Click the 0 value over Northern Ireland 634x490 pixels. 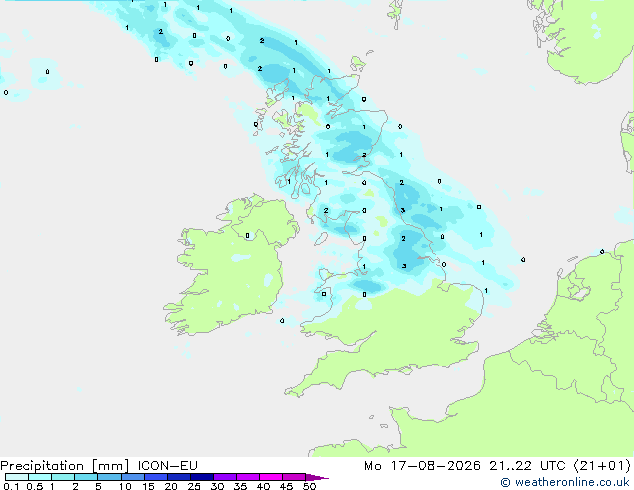(247, 236)
